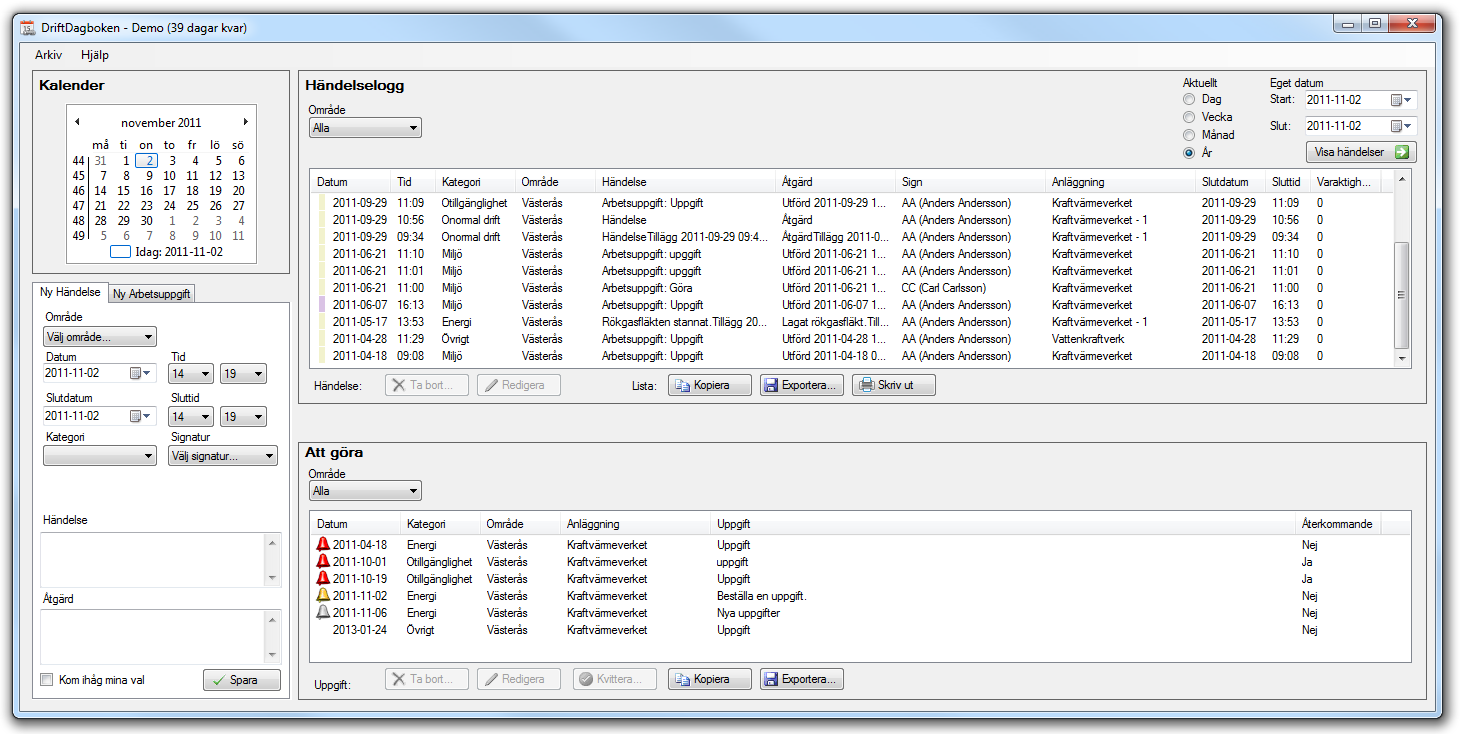Enable Kom ihåg mina val checkbox
The height and width of the screenshot is (734, 1464).
click(46, 680)
